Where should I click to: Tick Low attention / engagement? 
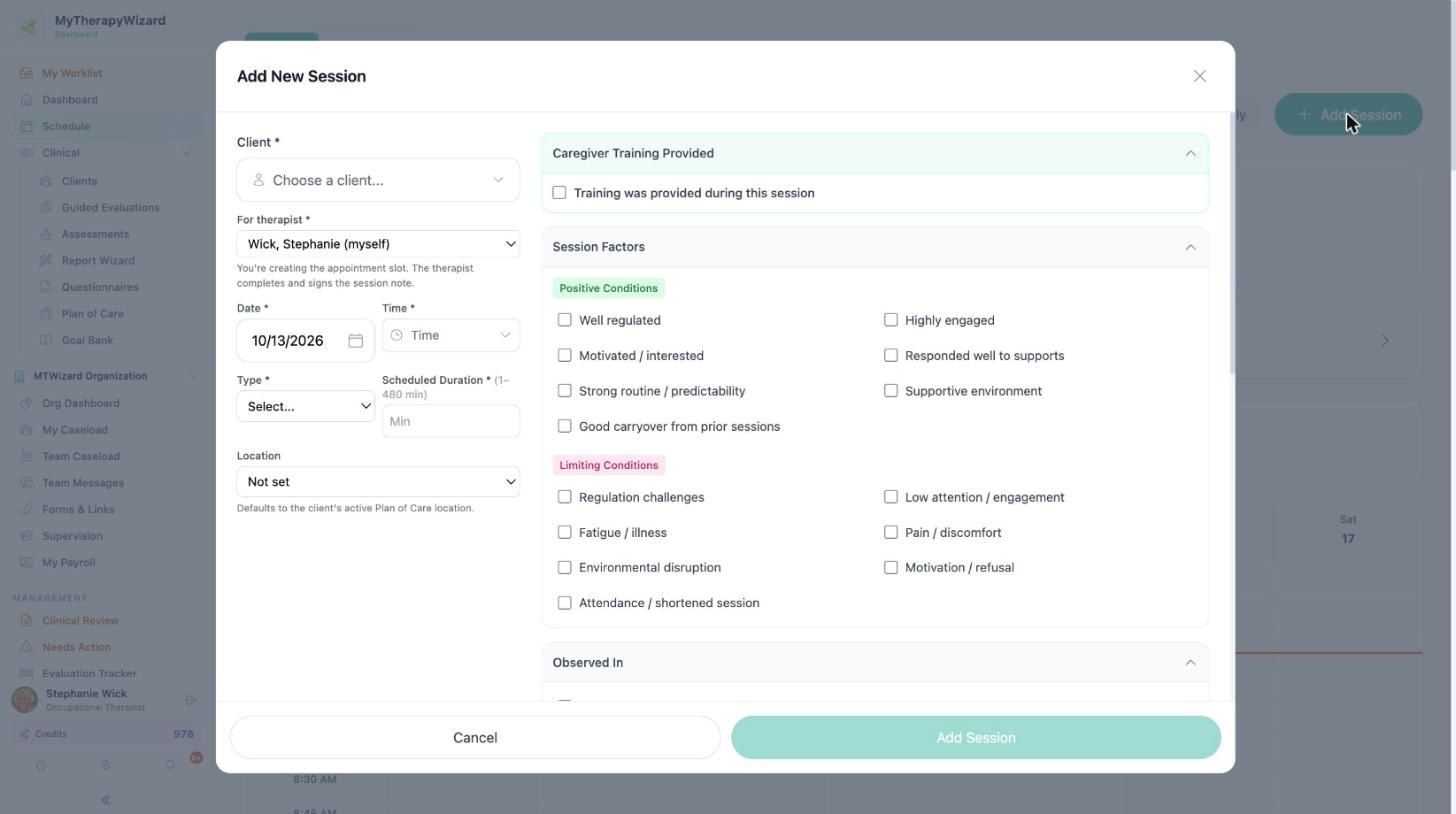(891, 497)
